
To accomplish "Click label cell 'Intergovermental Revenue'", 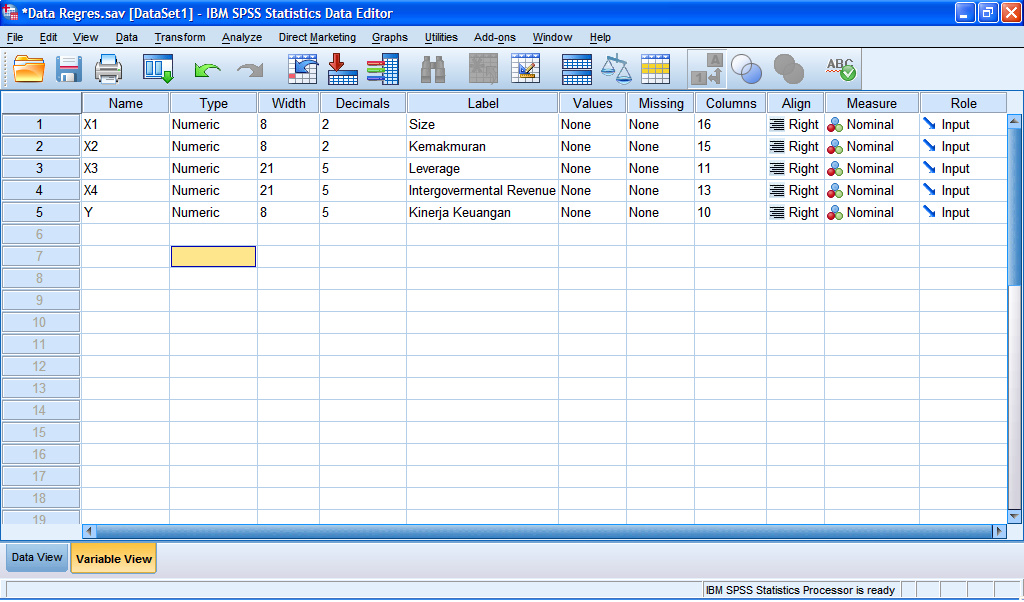I will tap(482, 190).
